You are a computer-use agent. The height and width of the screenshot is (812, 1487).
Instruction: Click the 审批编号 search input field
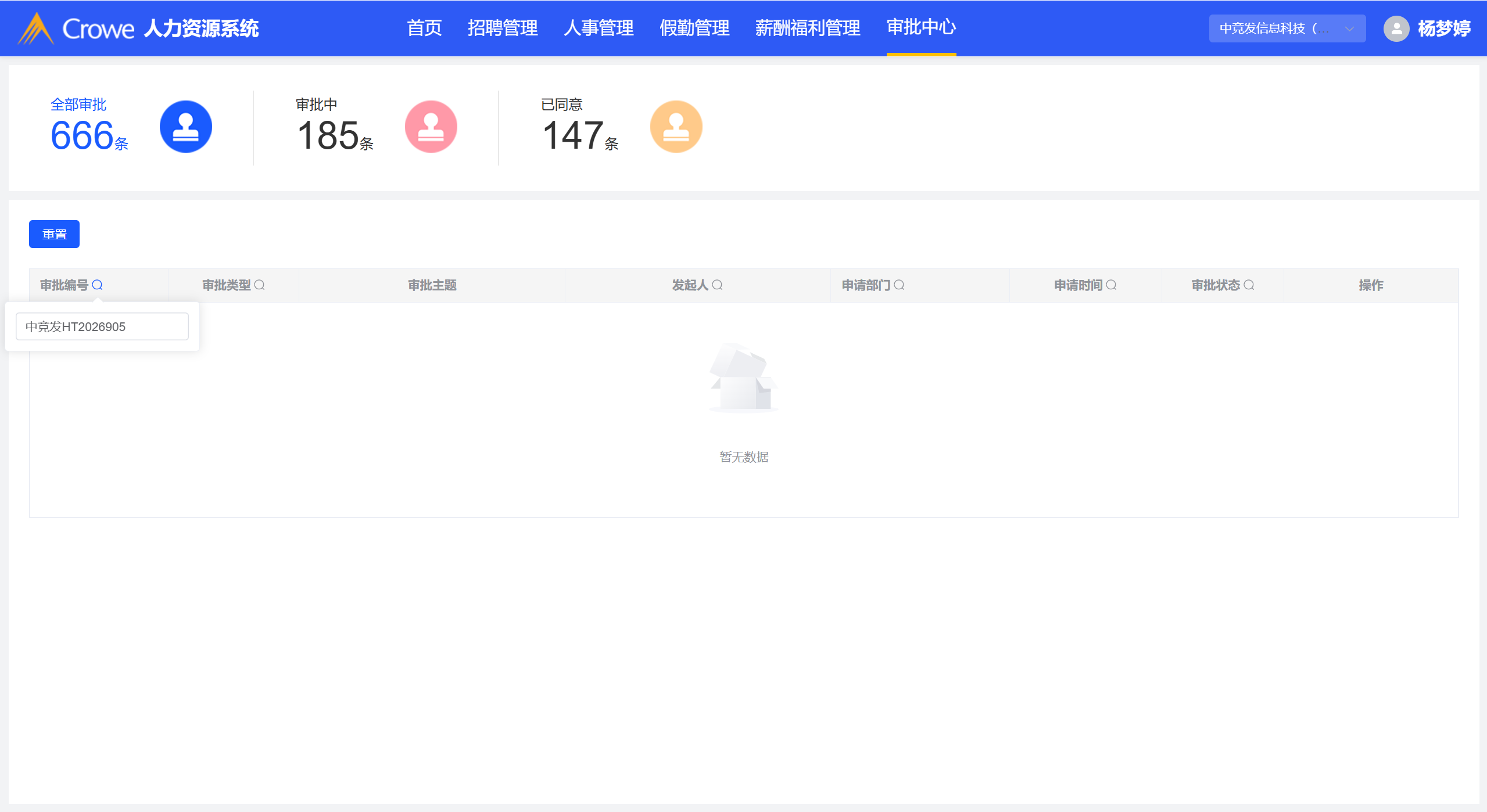click(x=102, y=326)
